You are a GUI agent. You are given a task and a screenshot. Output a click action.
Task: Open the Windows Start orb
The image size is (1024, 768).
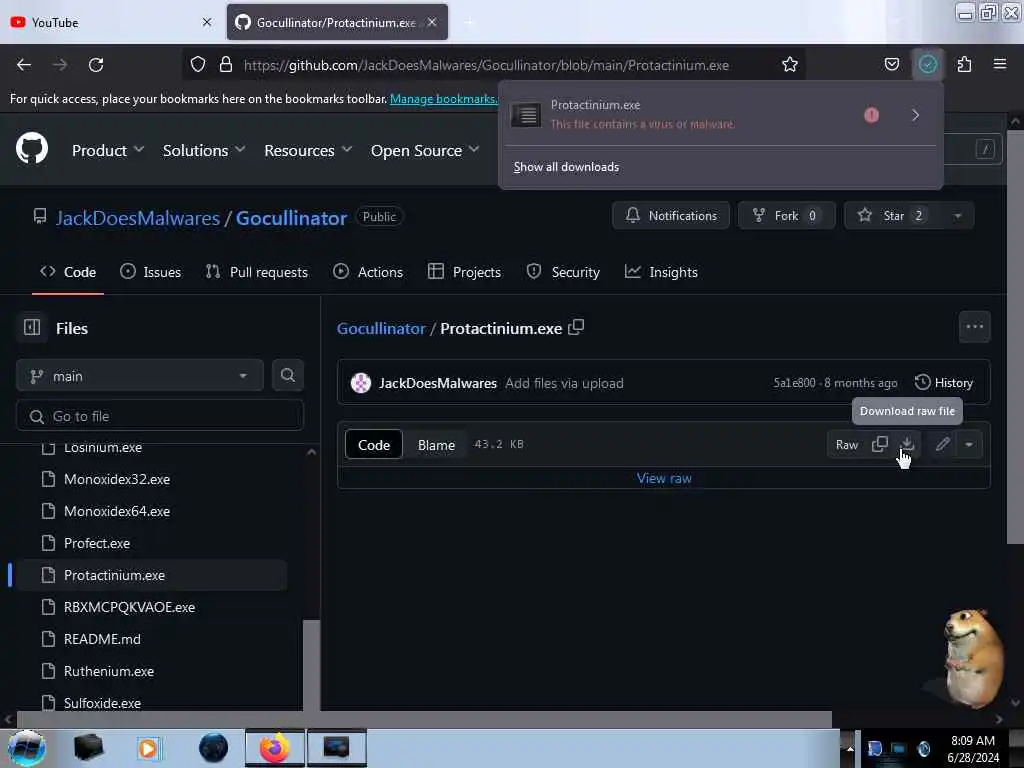pos(27,748)
